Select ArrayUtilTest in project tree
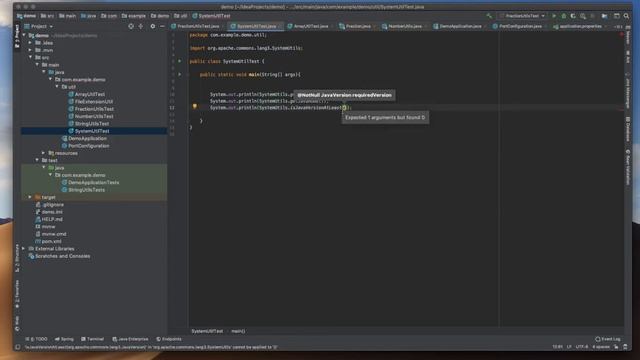This screenshot has width=640, height=360. 90,94
